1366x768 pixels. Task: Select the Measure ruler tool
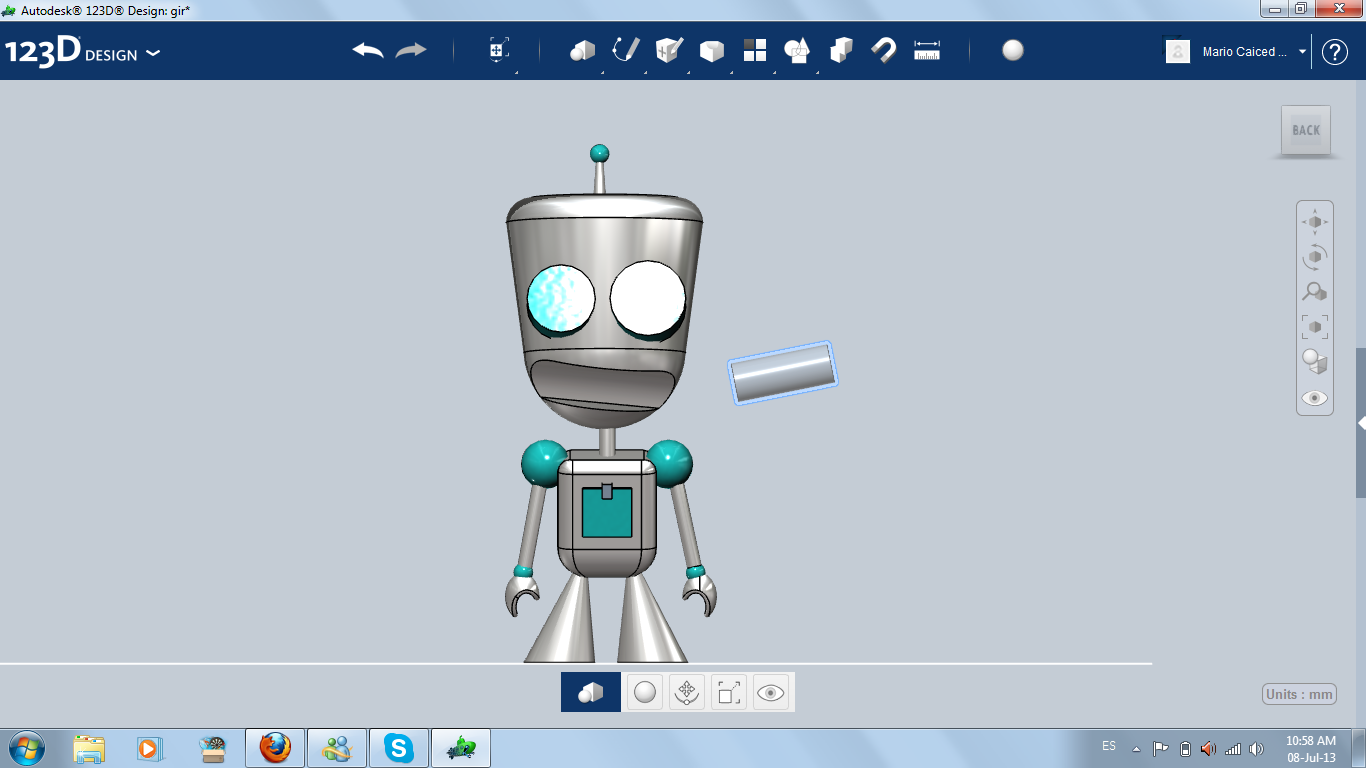[x=927, y=50]
